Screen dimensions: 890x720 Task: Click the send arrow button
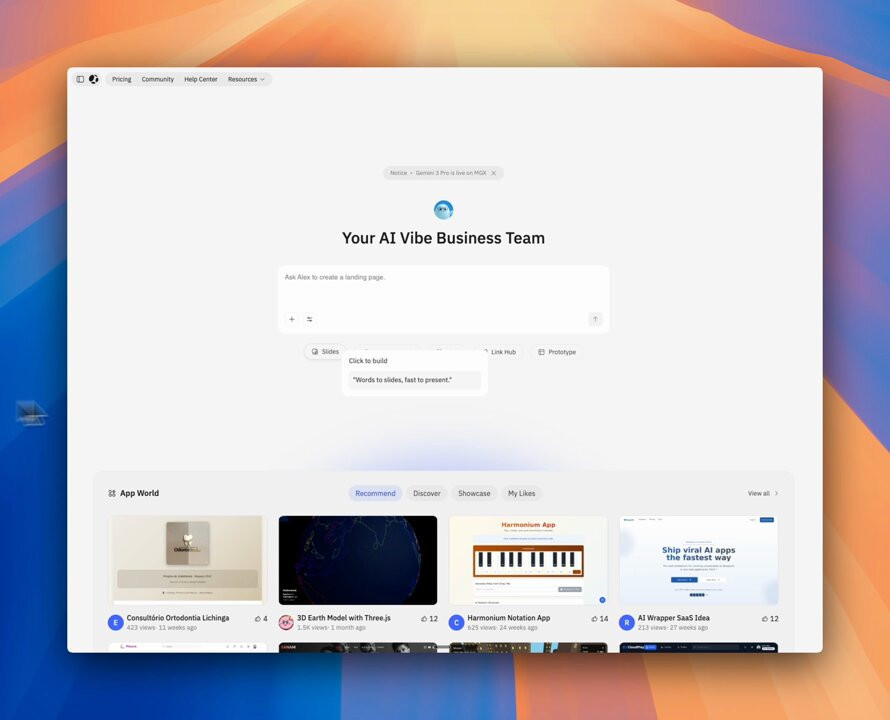click(595, 319)
